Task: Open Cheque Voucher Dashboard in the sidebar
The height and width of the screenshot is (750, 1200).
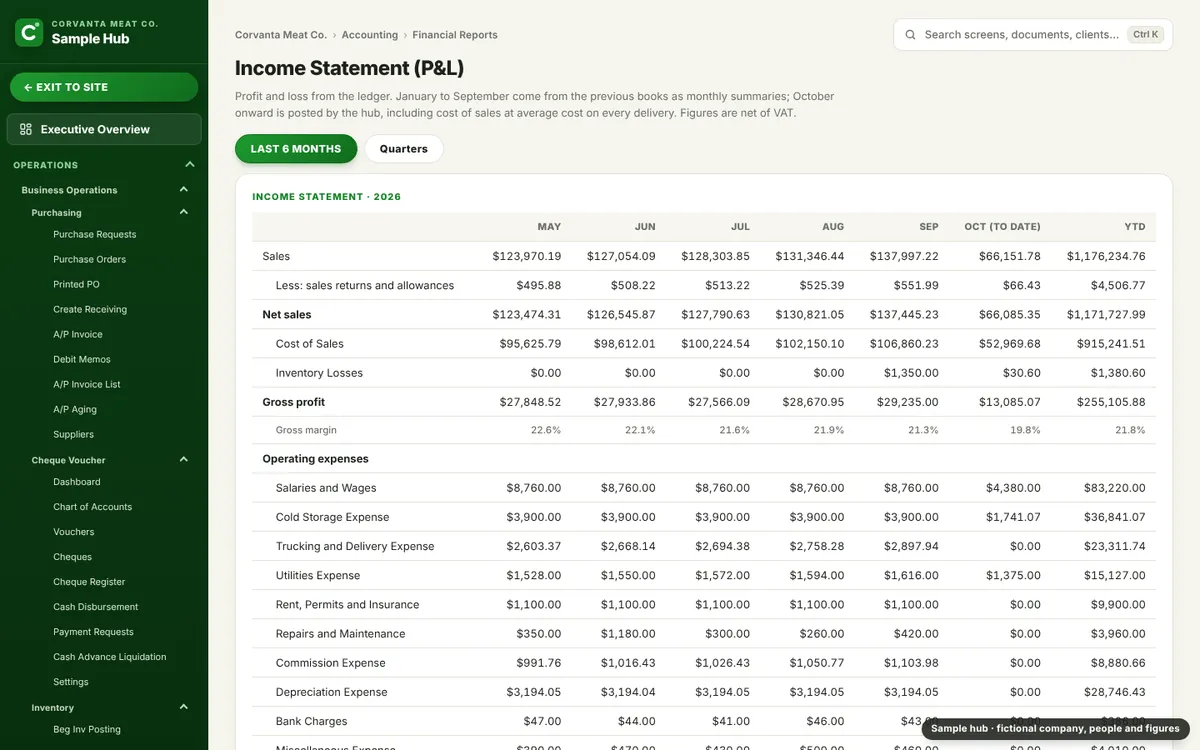Action: [x=77, y=481]
